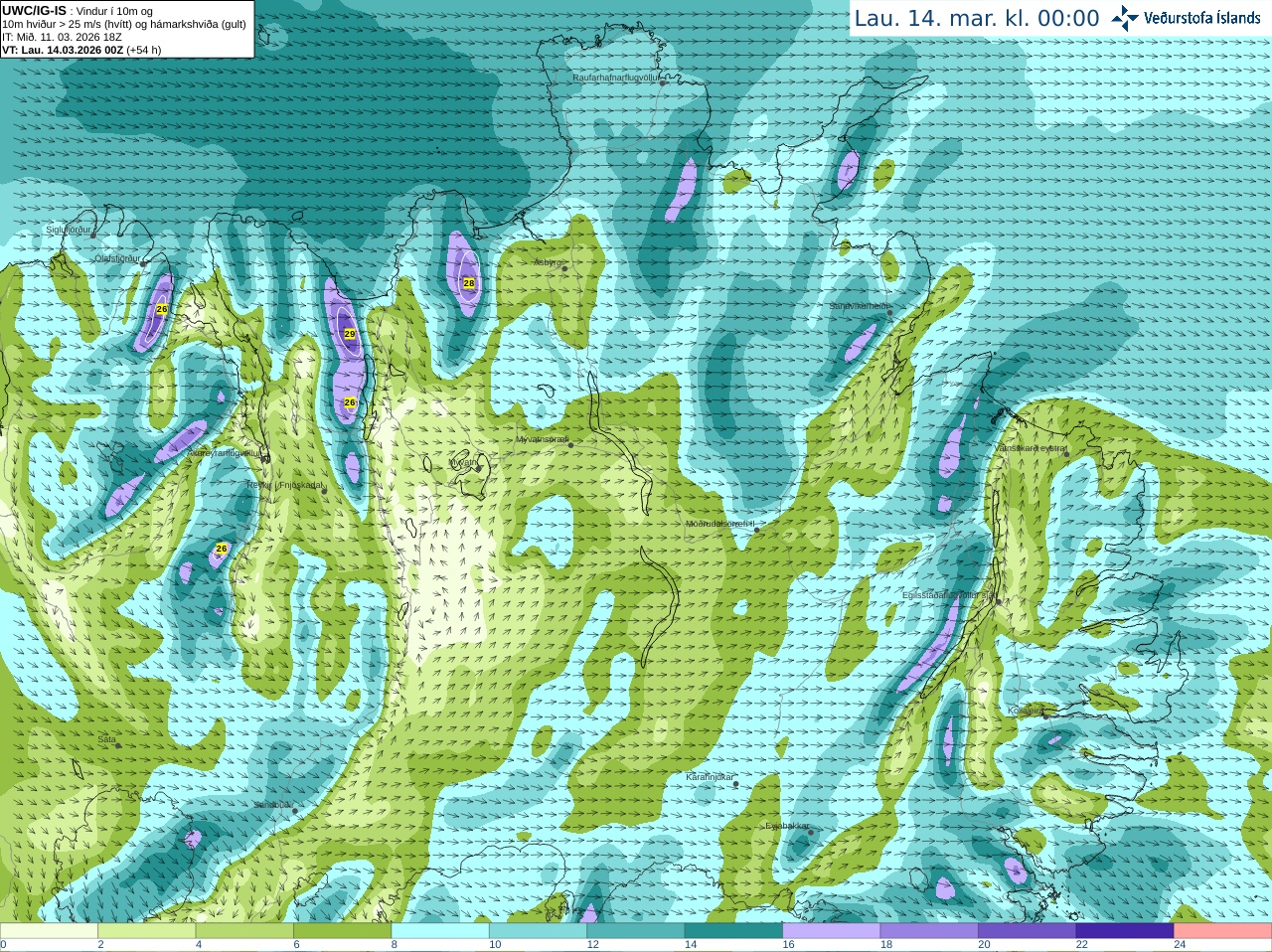
Task: Pick the 22–24 m/s dark indigo legend swatch
Action: click(1125, 931)
